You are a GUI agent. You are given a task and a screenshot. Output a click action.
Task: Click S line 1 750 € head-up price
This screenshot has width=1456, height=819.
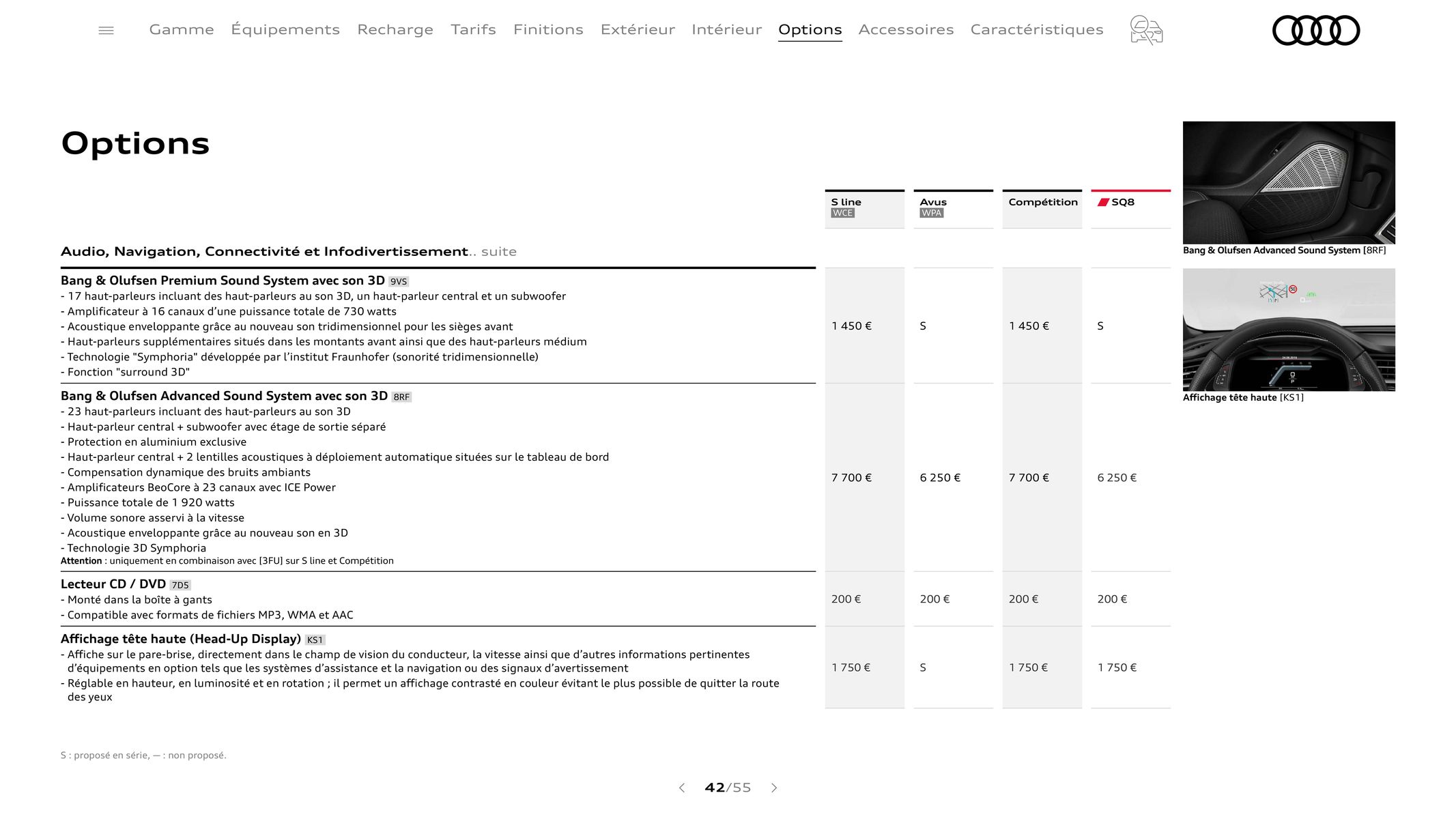pos(851,667)
